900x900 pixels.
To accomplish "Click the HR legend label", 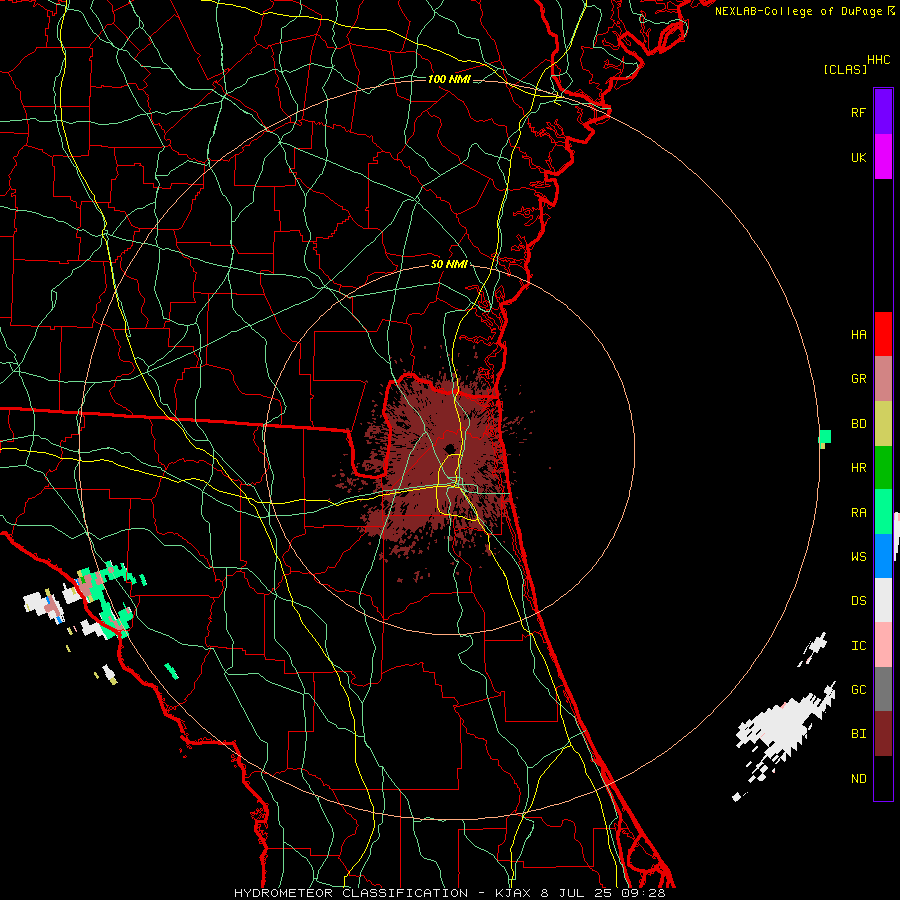I will click(x=858, y=468).
